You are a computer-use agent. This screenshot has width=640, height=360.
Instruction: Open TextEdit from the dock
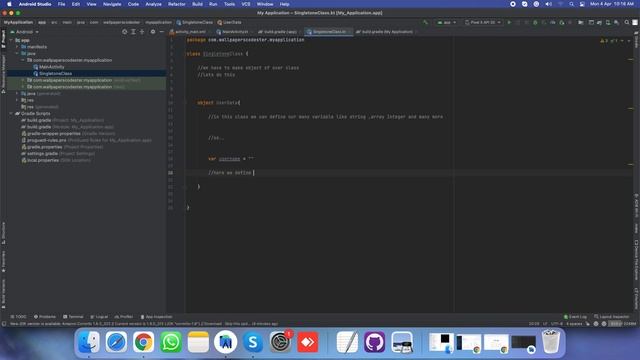[347, 342]
